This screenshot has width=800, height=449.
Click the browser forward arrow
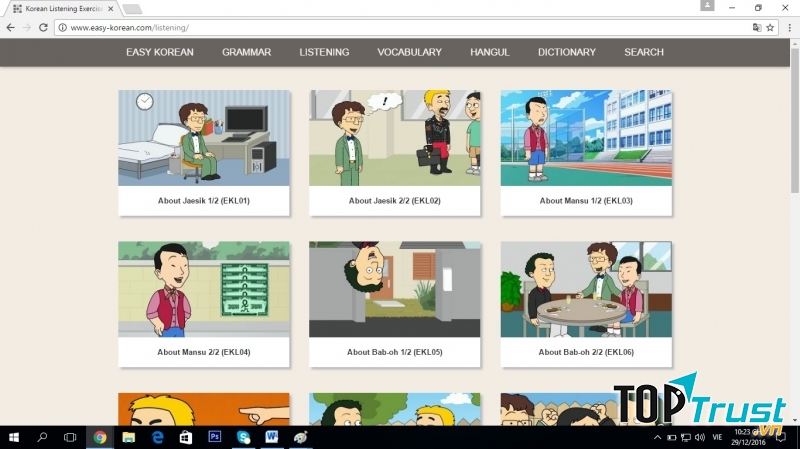pos(27,28)
